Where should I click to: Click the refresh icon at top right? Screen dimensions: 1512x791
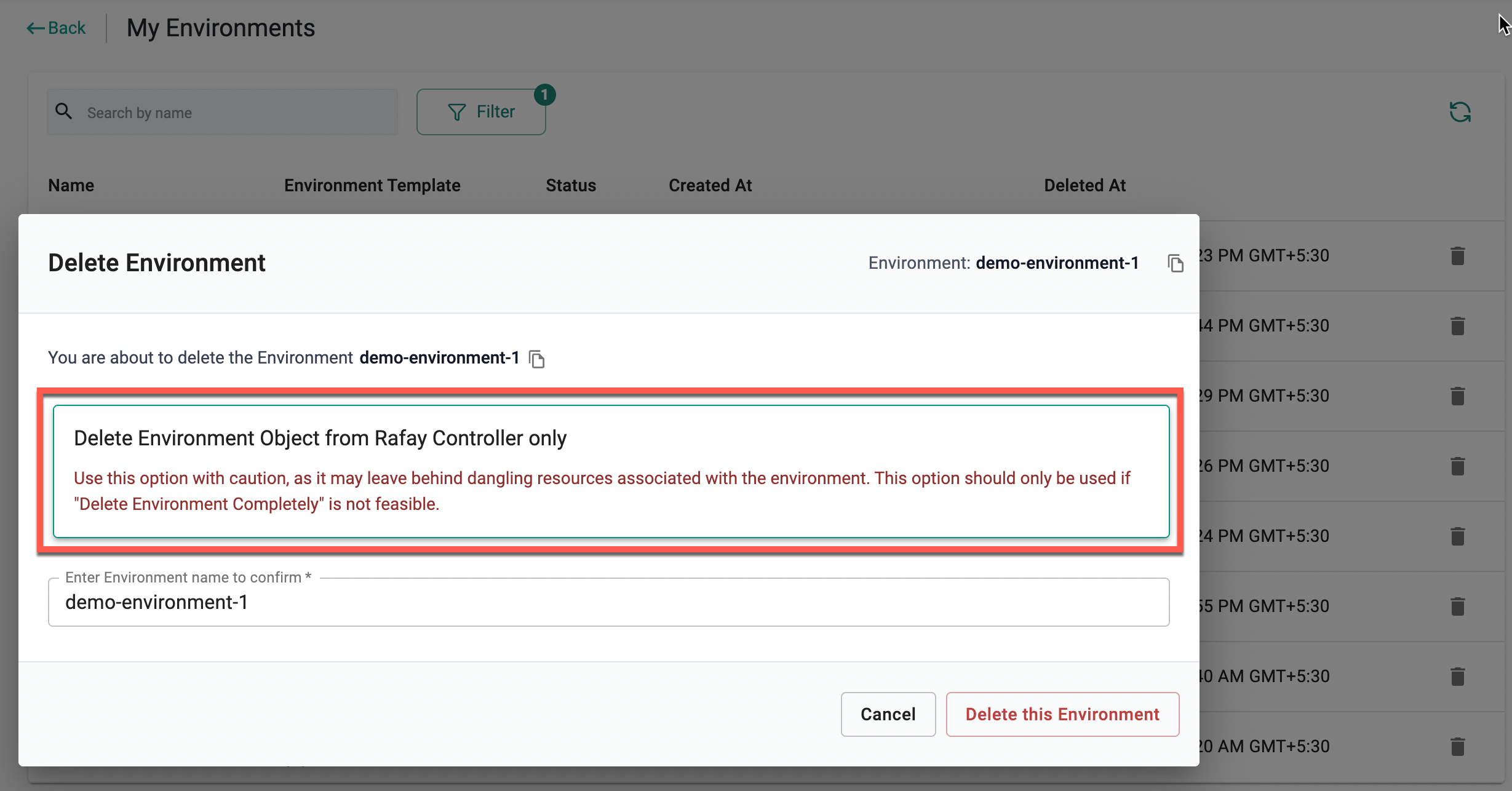[x=1460, y=112]
